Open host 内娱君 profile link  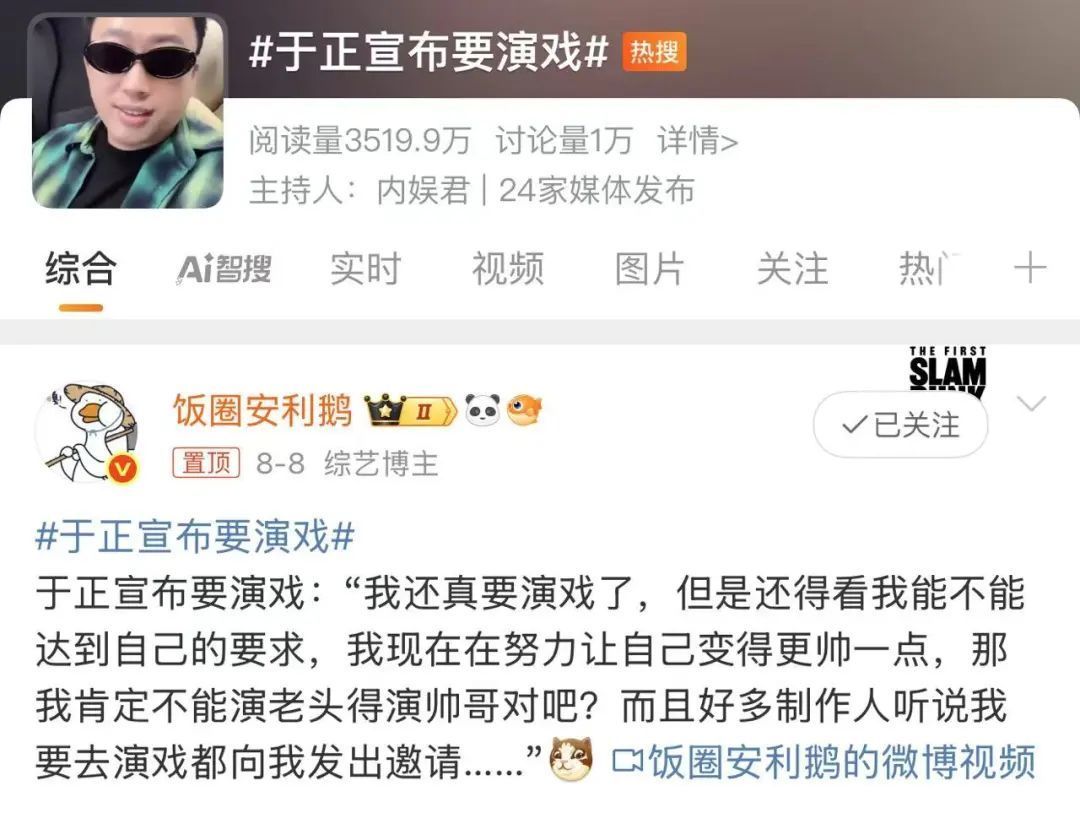pos(423,191)
